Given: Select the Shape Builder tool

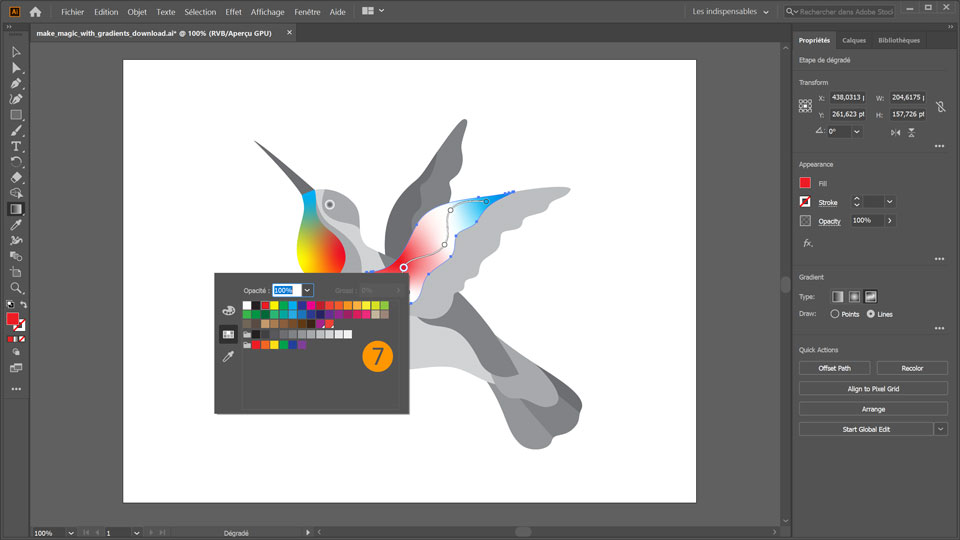Looking at the screenshot, I should click(16, 193).
